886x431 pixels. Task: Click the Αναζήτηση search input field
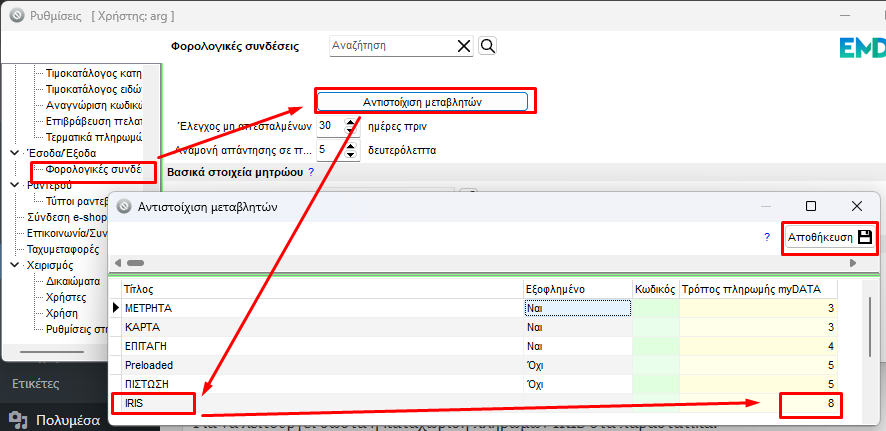click(x=390, y=46)
